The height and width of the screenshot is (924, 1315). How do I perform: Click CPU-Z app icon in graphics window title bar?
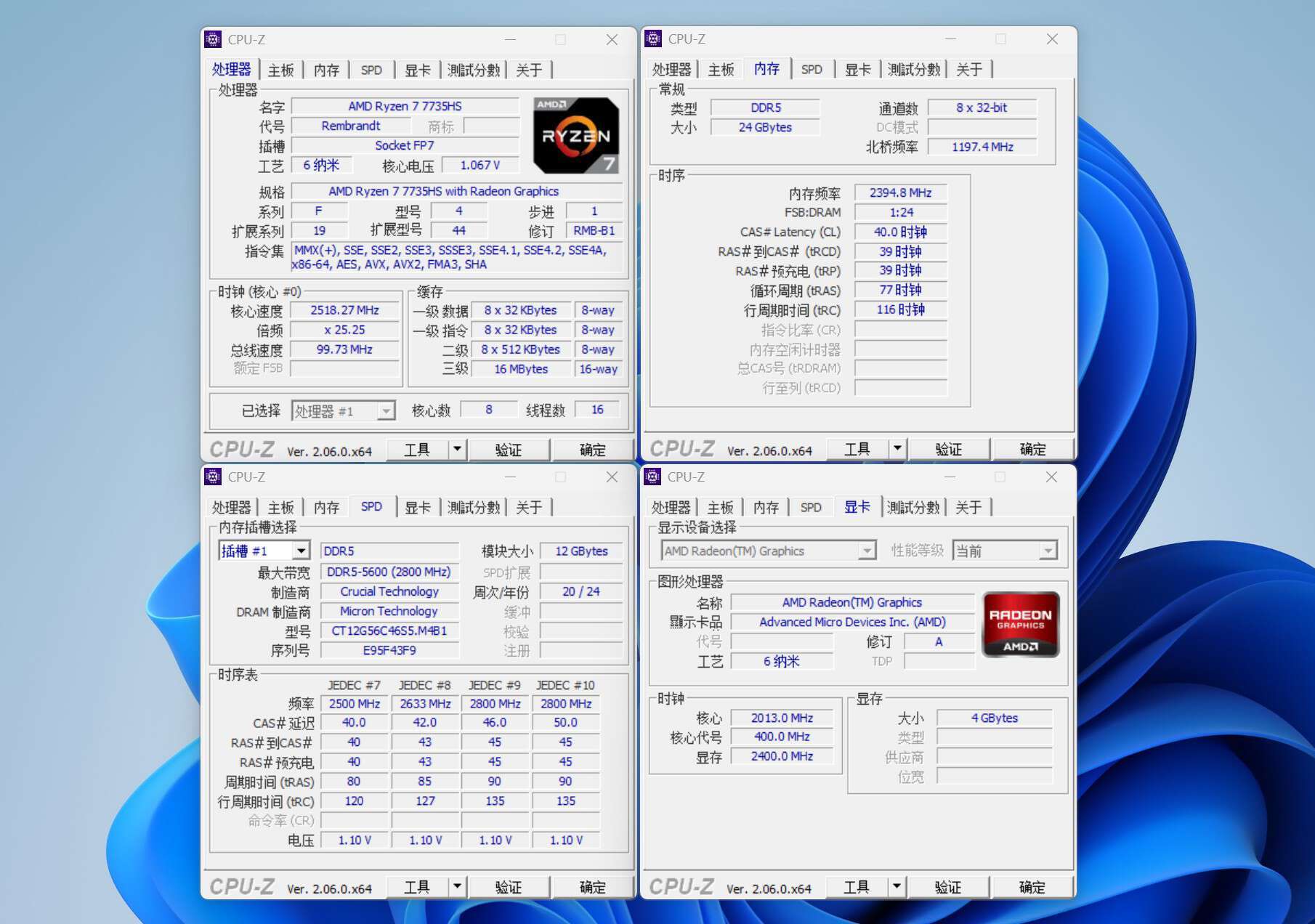tap(652, 477)
